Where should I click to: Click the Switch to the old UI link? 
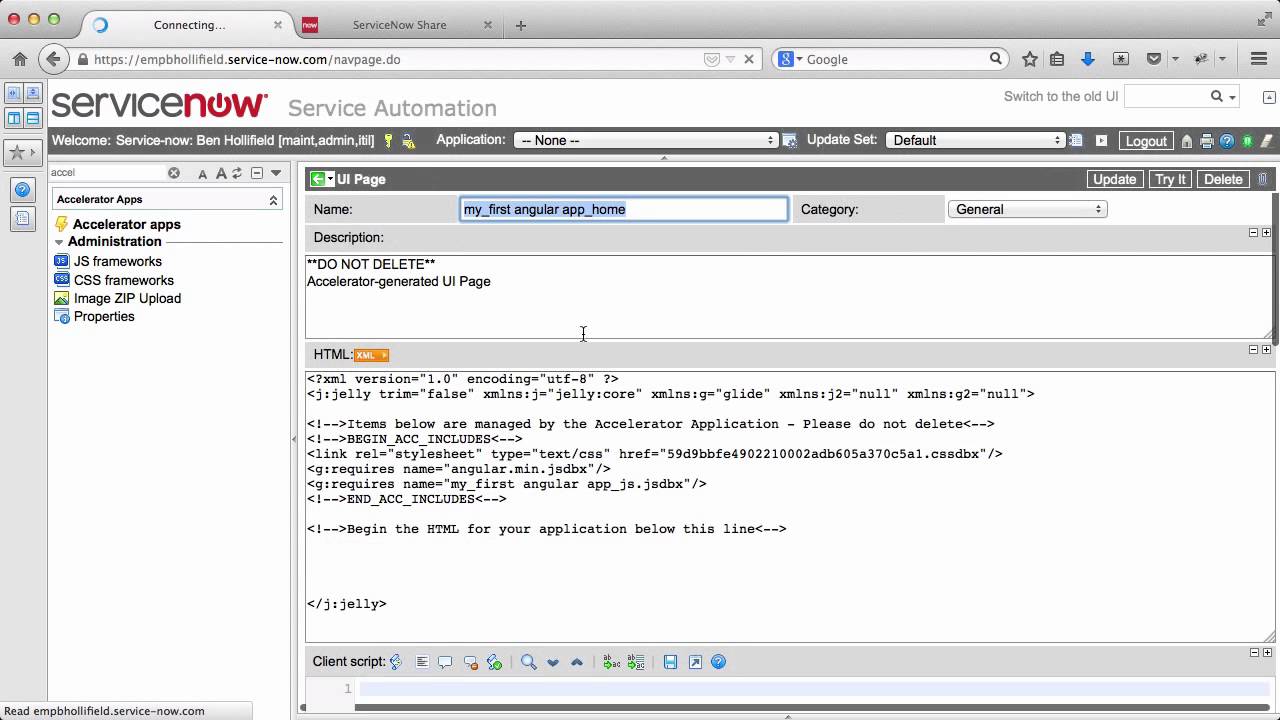[1061, 97]
